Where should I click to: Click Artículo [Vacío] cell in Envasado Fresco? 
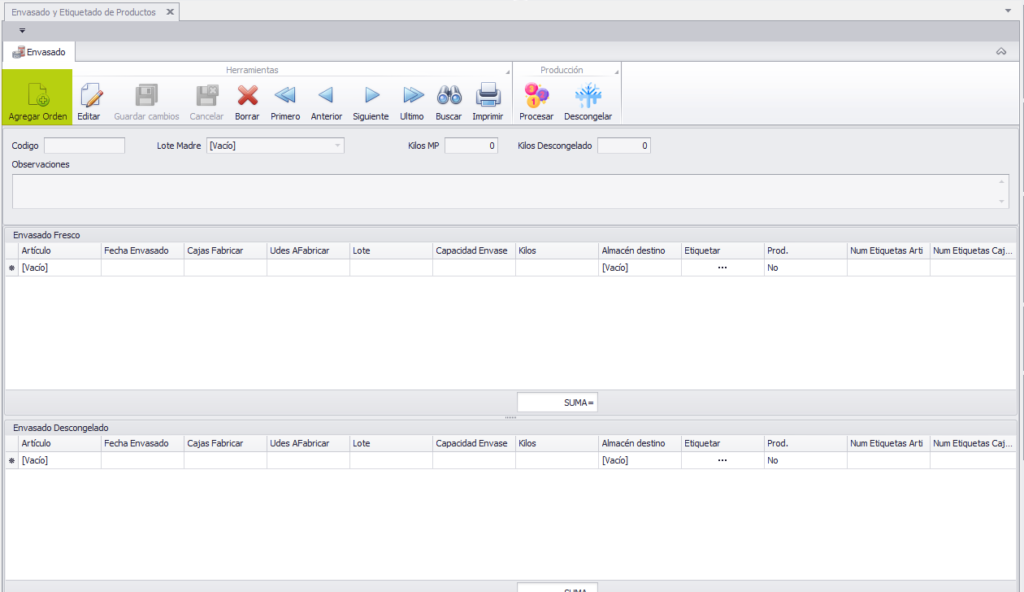59,267
